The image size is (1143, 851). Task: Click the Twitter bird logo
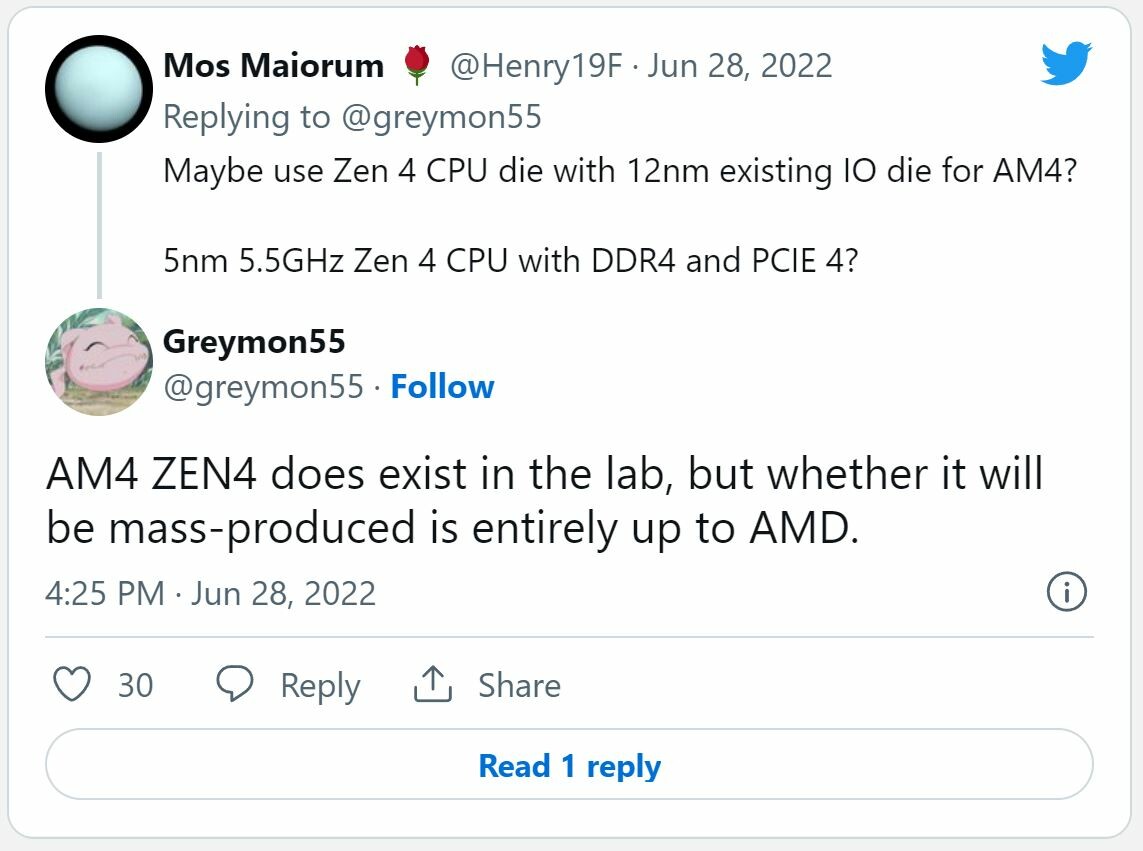[x=1065, y=66]
